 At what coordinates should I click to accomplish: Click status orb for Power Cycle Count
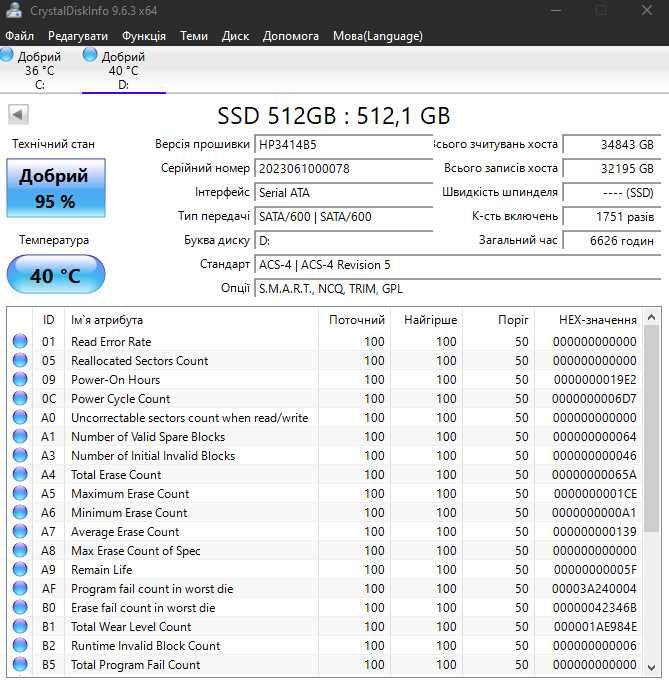[20, 398]
